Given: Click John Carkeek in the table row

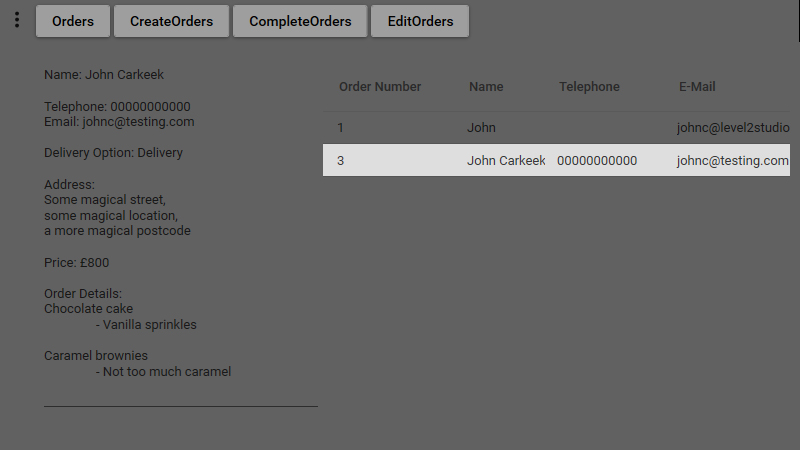Looking at the screenshot, I should (506, 161).
